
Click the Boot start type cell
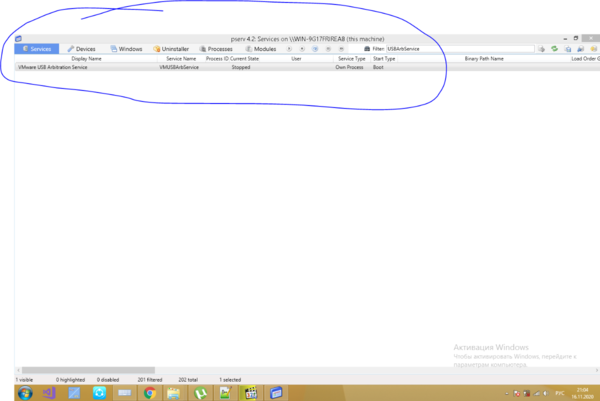[x=378, y=67]
